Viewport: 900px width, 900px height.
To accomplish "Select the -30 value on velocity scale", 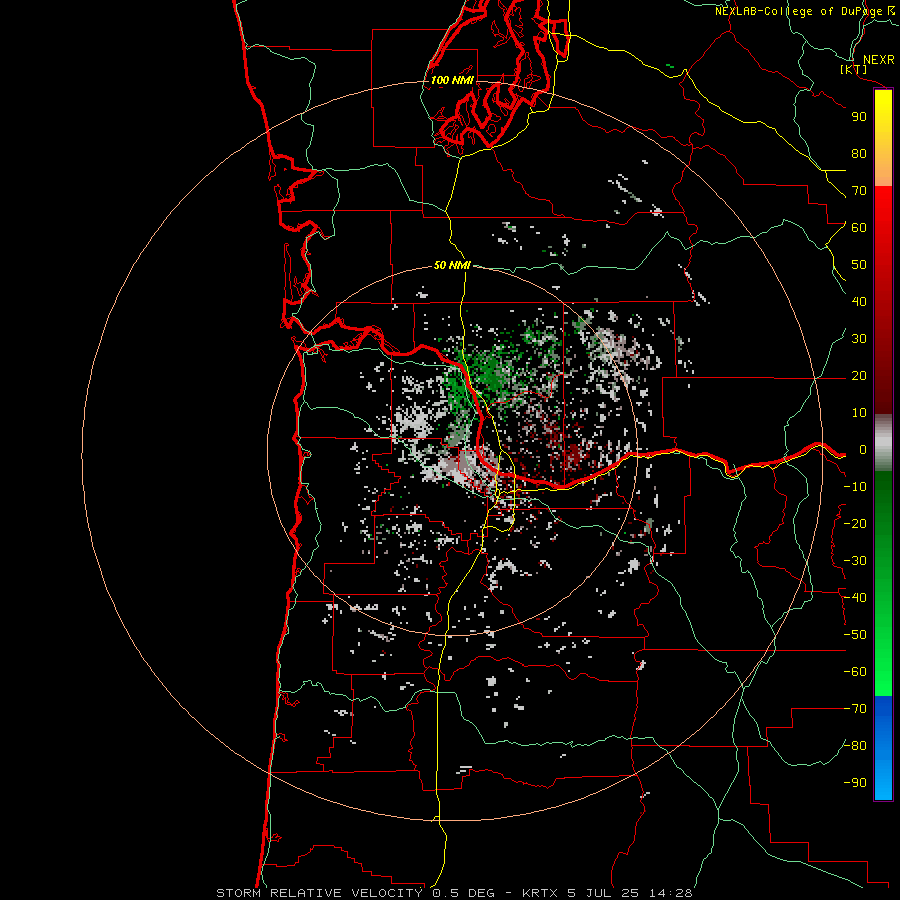I will pyautogui.click(x=855, y=561).
